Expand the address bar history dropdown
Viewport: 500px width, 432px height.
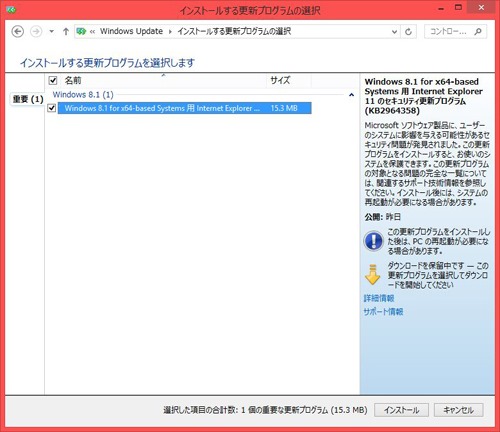[x=394, y=32]
